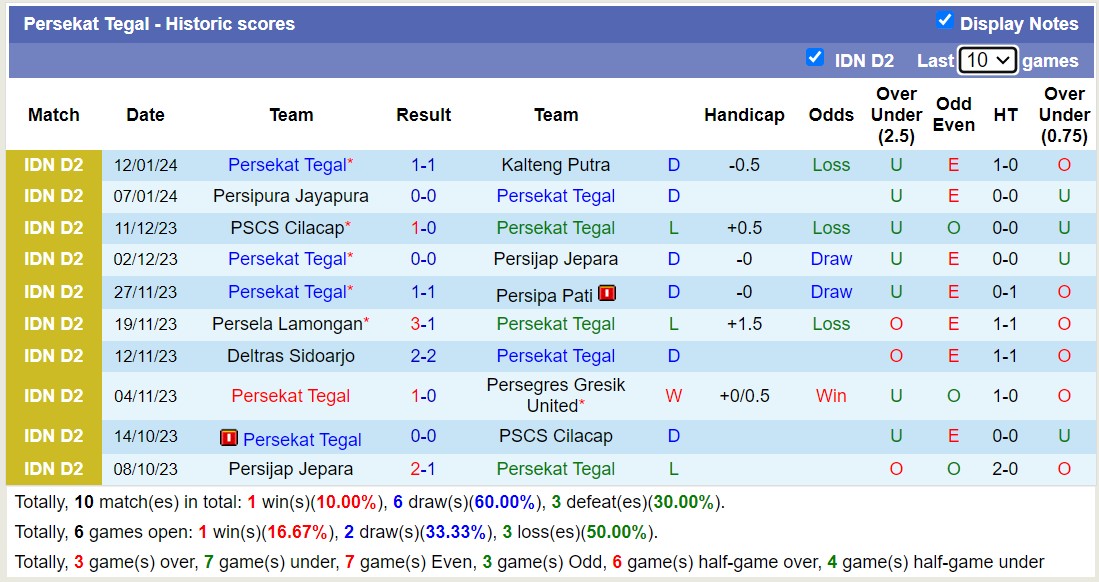Click the IDN D2 badge beside the 27/11/23 match

coord(53,292)
